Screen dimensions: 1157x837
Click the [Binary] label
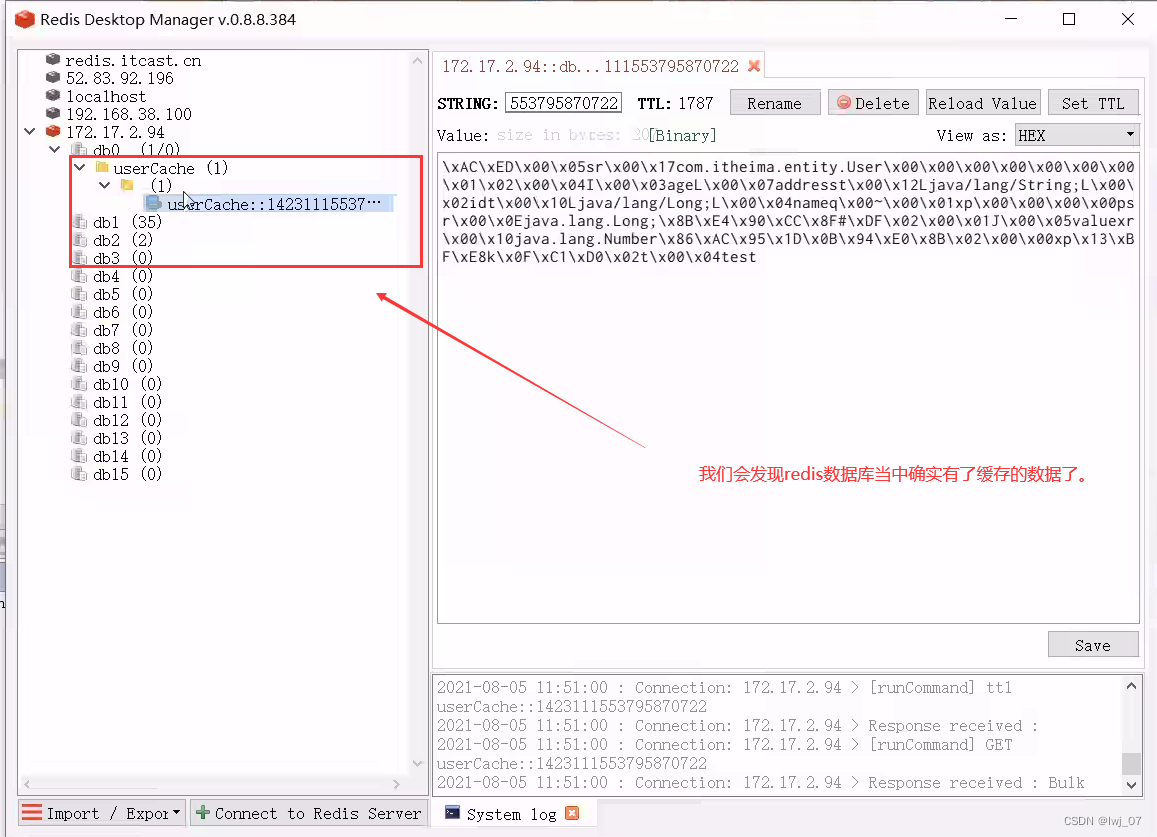coord(683,136)
